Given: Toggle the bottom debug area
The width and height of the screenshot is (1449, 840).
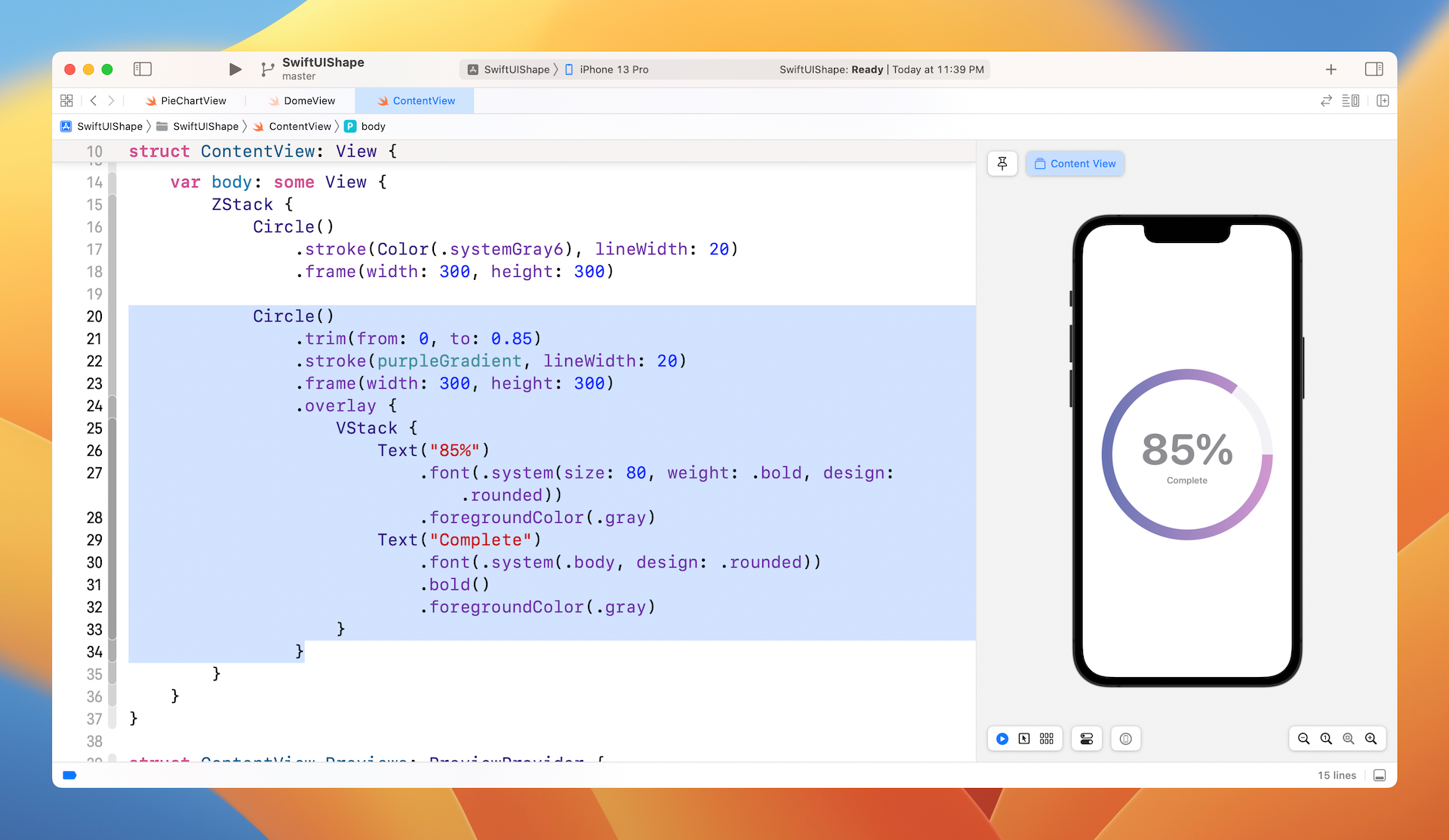Looking at the screenshot, I should click(x=1380, y=775).
